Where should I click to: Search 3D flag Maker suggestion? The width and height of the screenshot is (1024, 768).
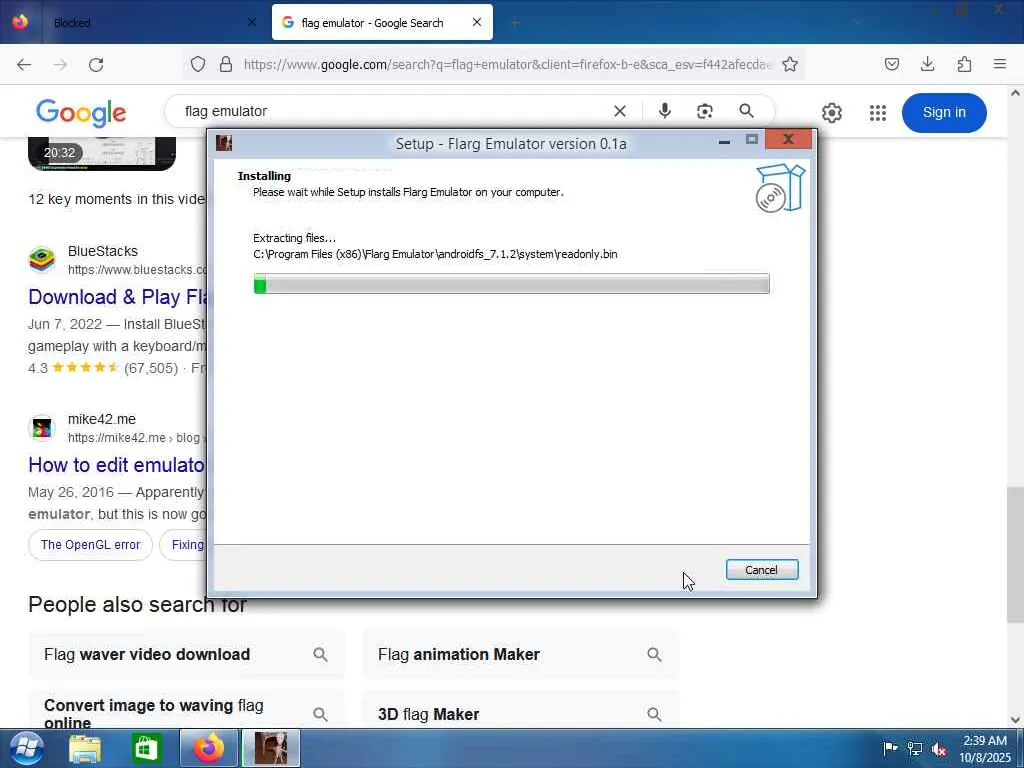click(520, 712)
